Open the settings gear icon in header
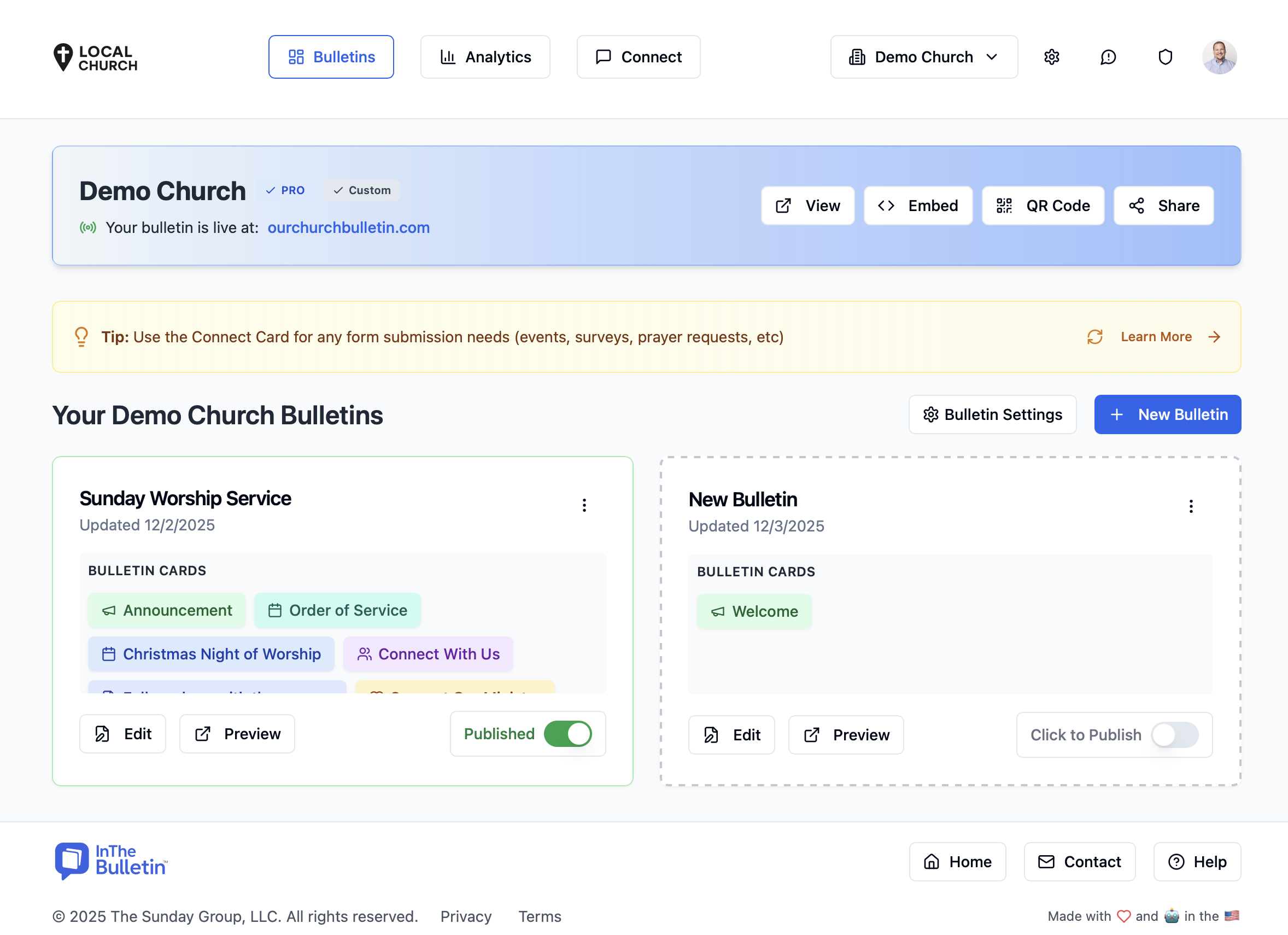Screen dimensions: 1288x935 pos(1051,57)
